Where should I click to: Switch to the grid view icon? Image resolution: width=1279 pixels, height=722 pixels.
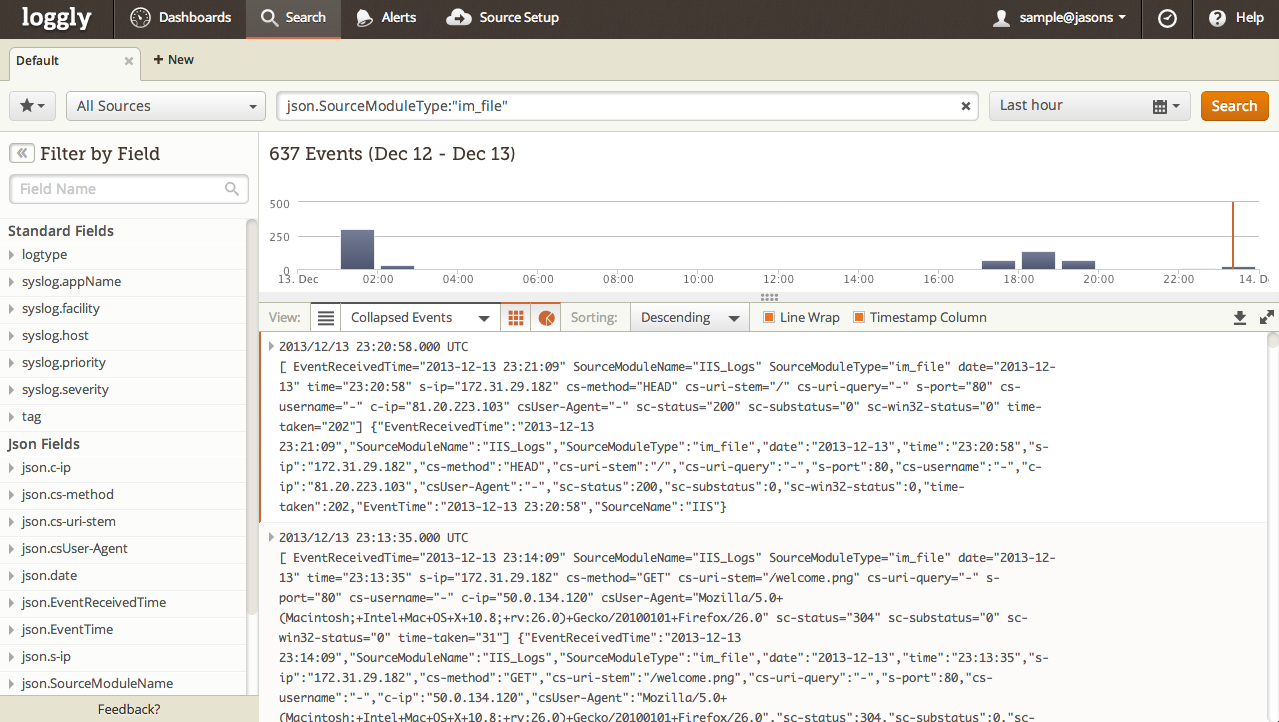(x=516, y=318)
